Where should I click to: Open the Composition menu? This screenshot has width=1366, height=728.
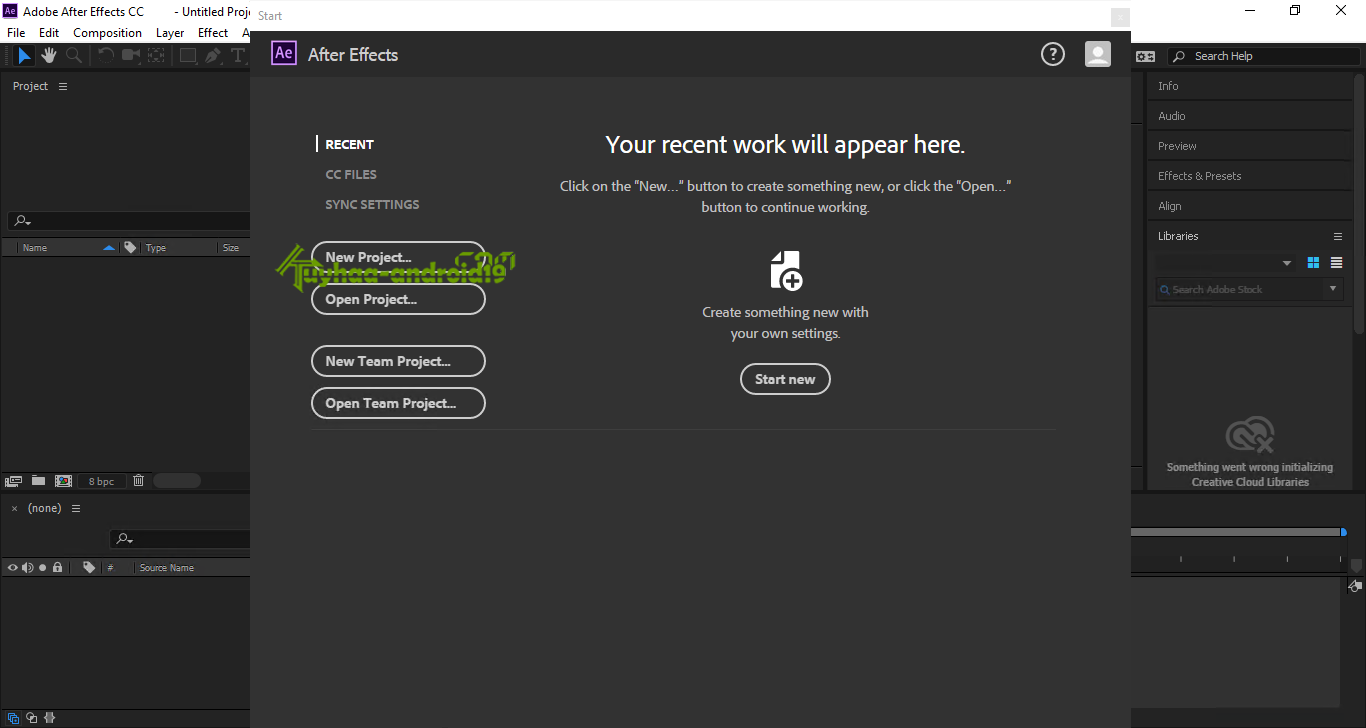(x=108, y=33)
